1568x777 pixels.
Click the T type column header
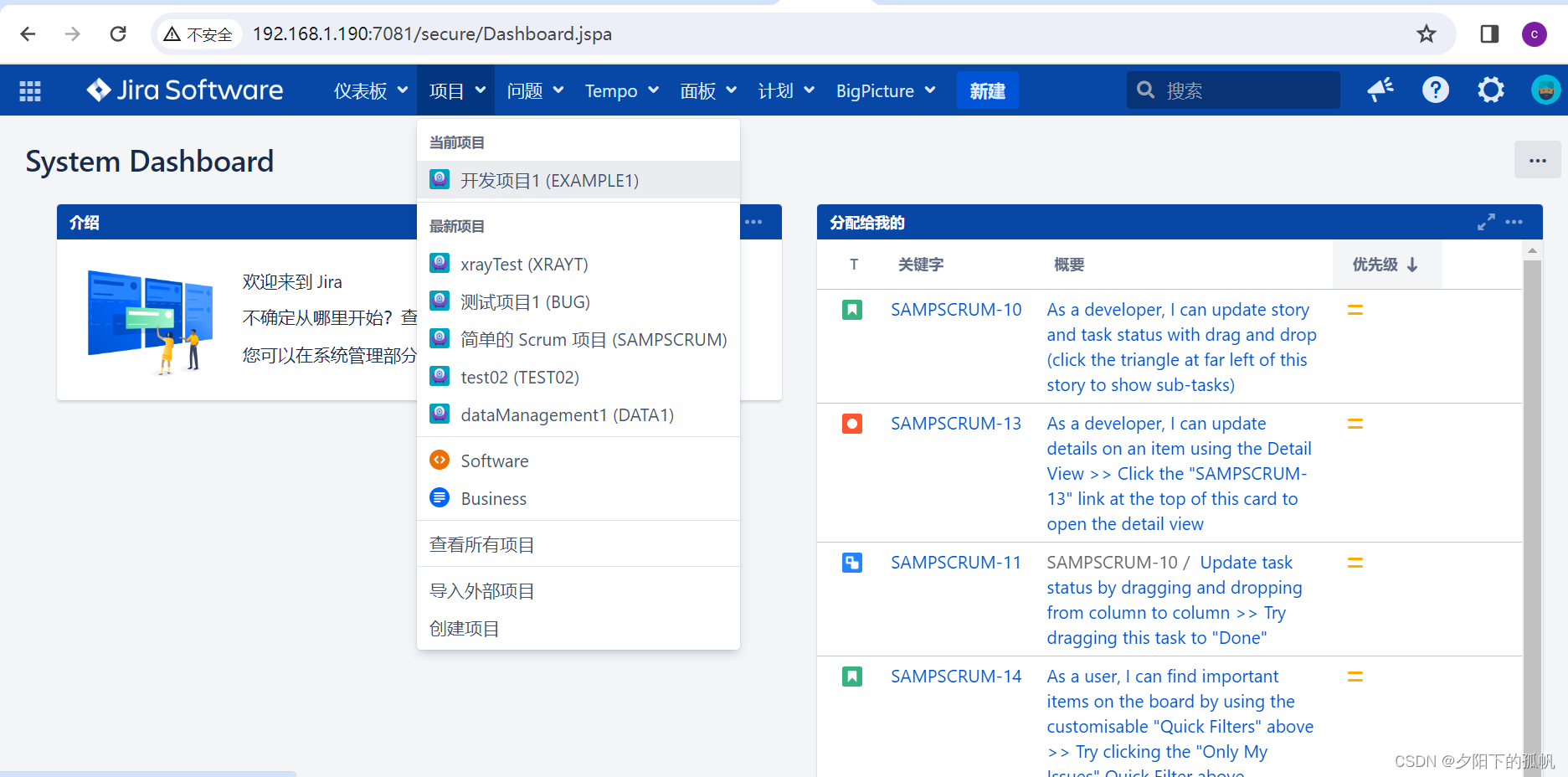pyautogui.click(x=853, y=265)
